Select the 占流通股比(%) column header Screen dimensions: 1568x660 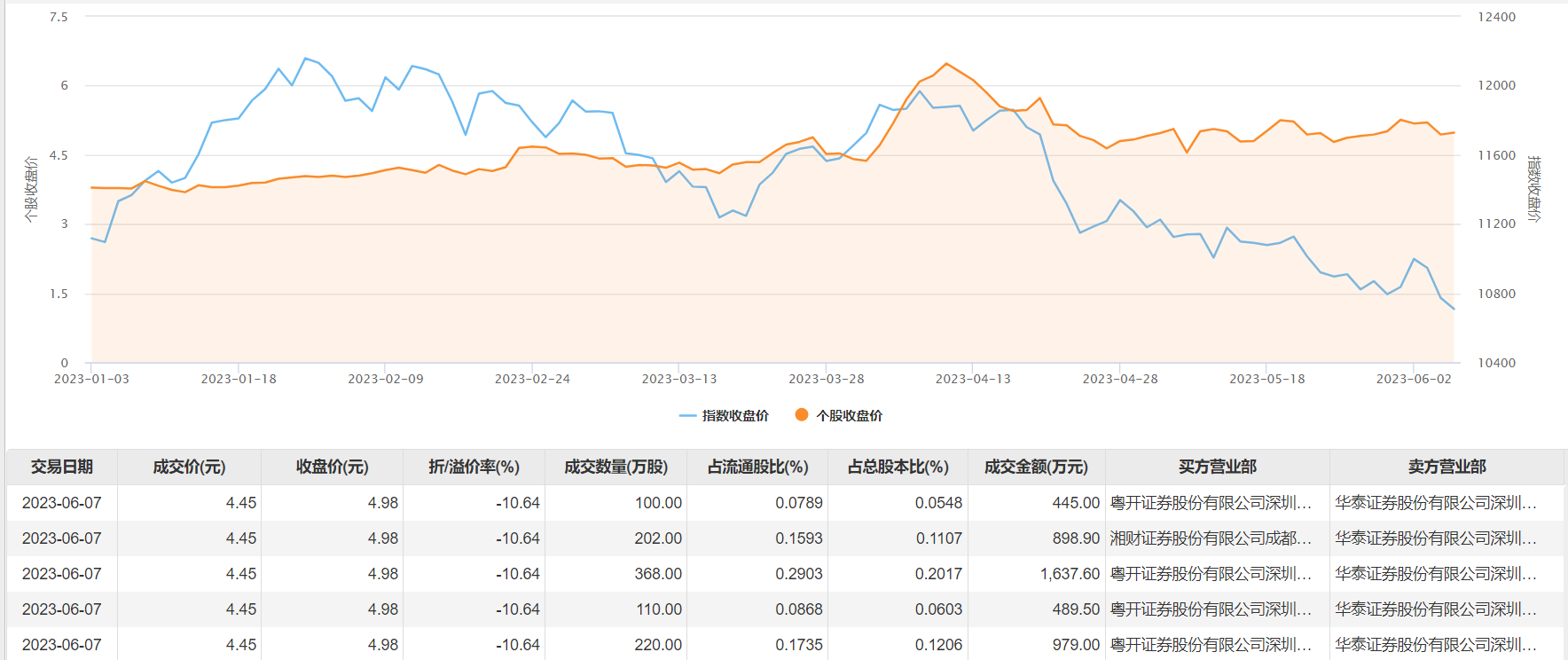(757, 467)
